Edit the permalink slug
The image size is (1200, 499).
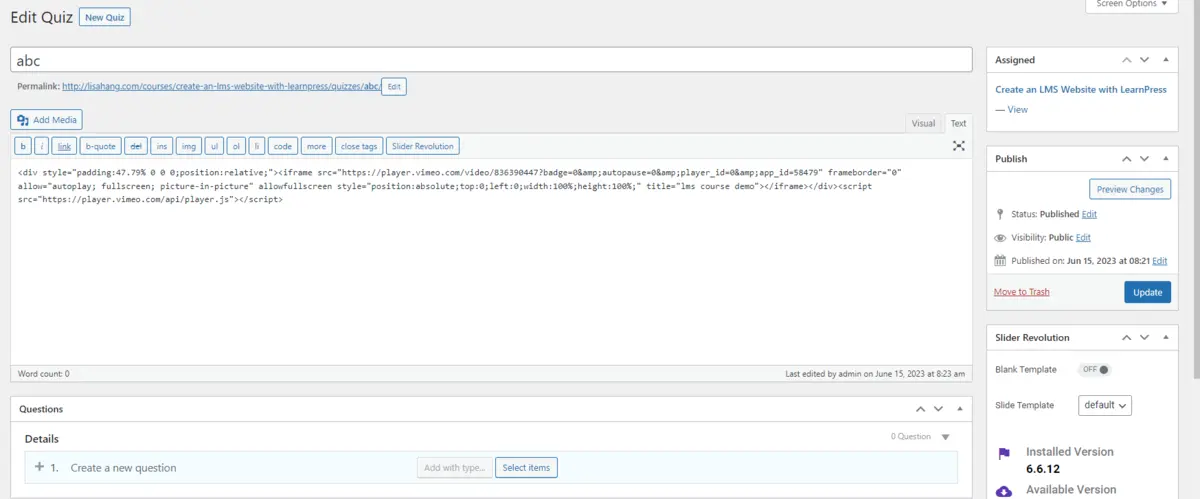(x=394, y=87)
